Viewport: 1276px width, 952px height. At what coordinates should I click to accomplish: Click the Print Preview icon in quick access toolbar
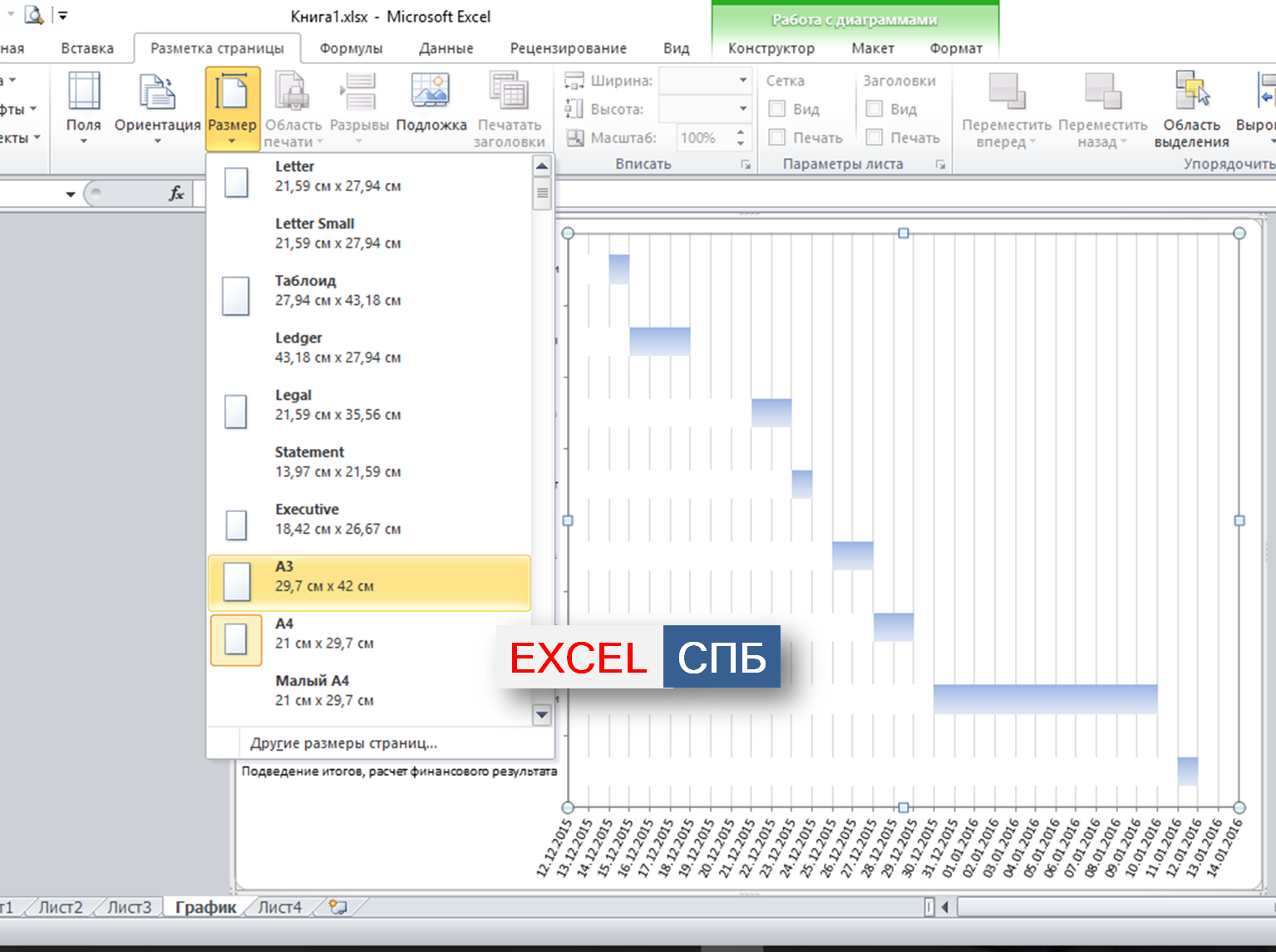pos(33,15)
